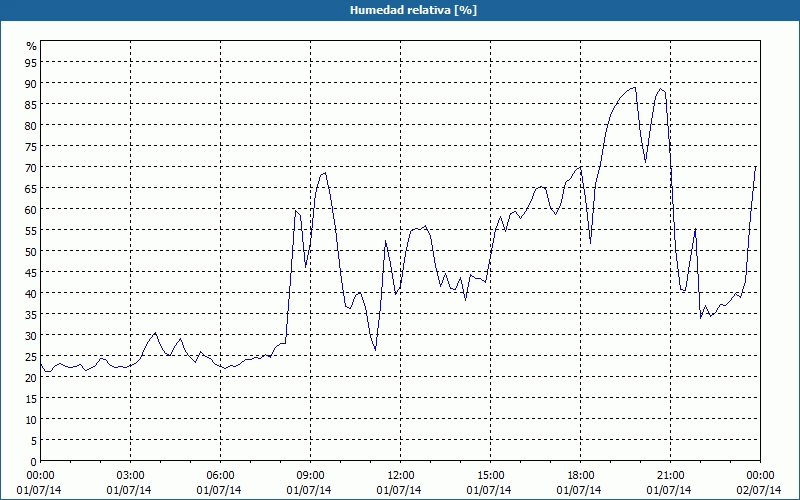Click the 18:00 X-axis label
Viewport: 800px width, 500px height.
(x=580, y=476)
